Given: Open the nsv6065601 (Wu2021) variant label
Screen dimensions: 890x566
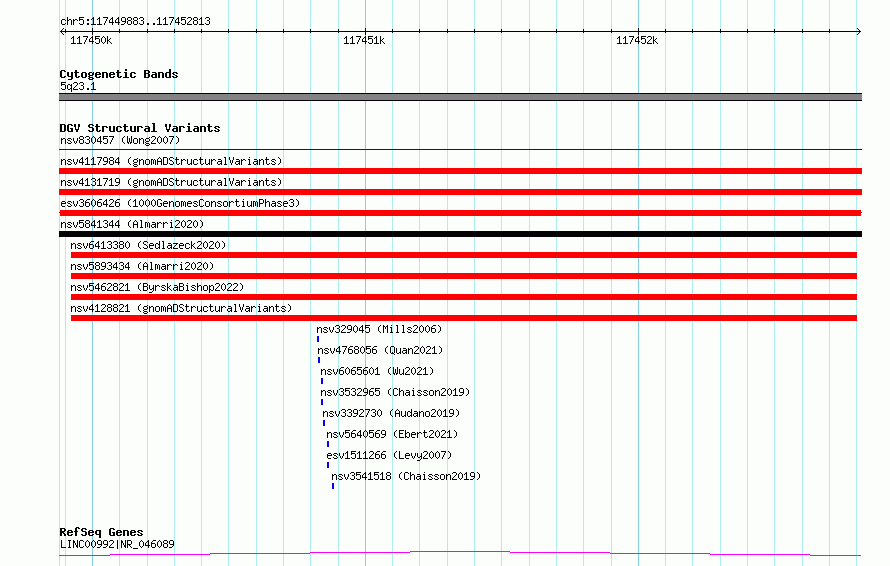Looking at the screenshot, I should click(x=377, y=371).
